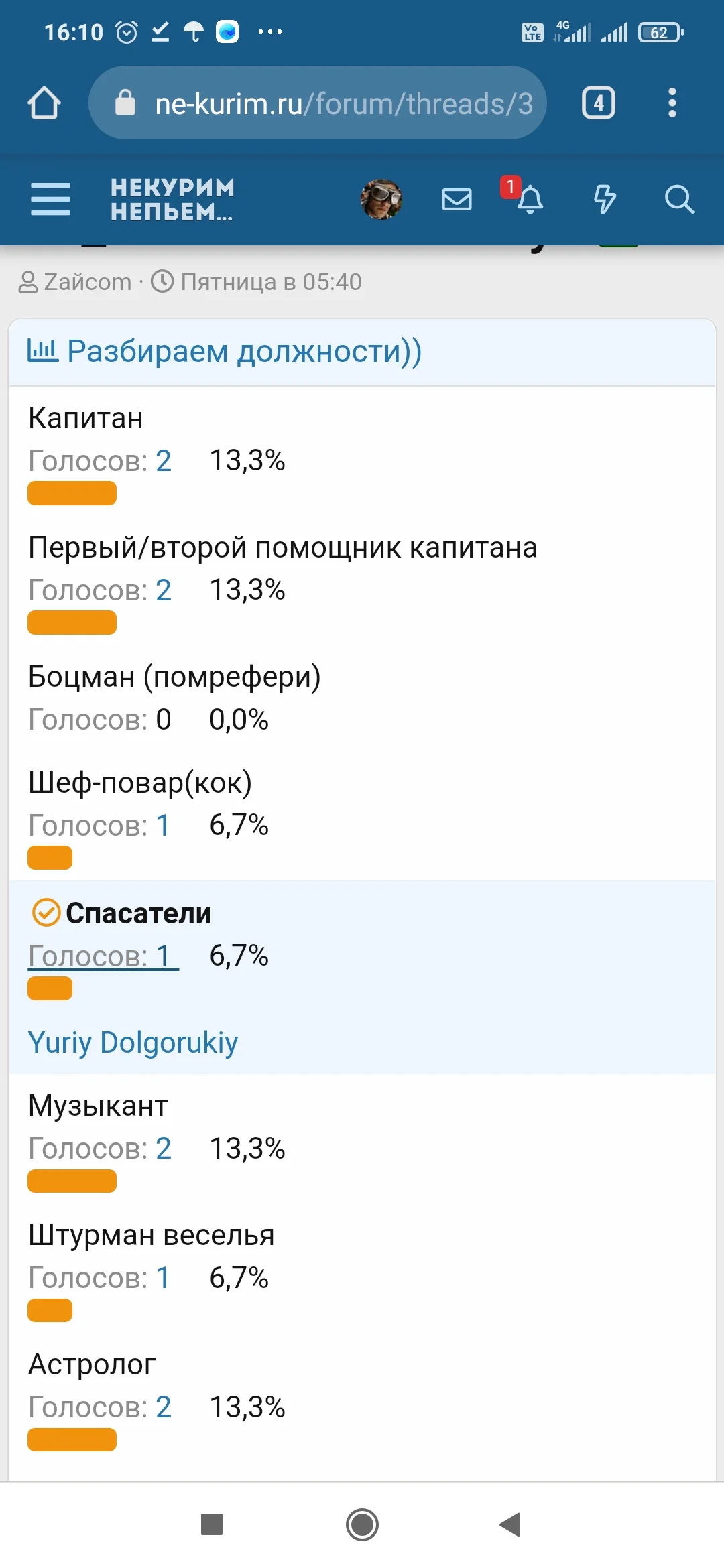Viewport: 724px width, 1568px height.
Task: Open the messages envelope icon
Action: coord(457,199)
